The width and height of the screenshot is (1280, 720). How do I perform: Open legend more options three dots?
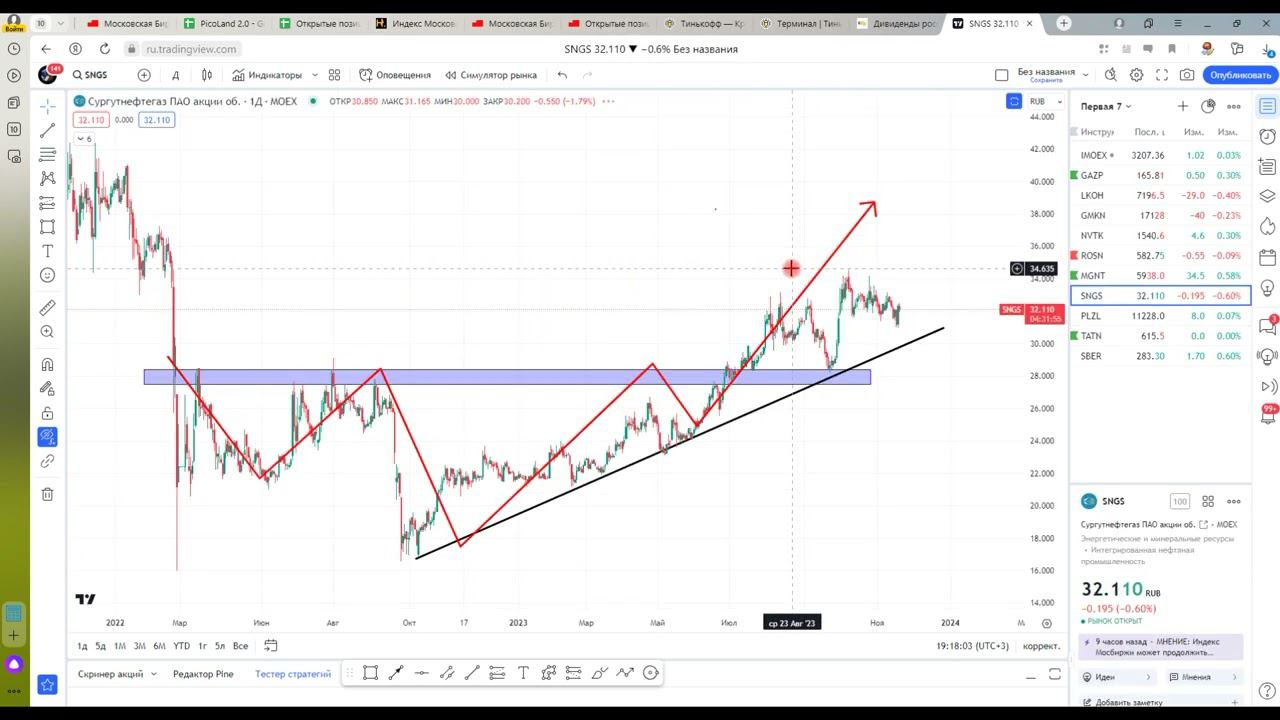click(x=608, y=101)
